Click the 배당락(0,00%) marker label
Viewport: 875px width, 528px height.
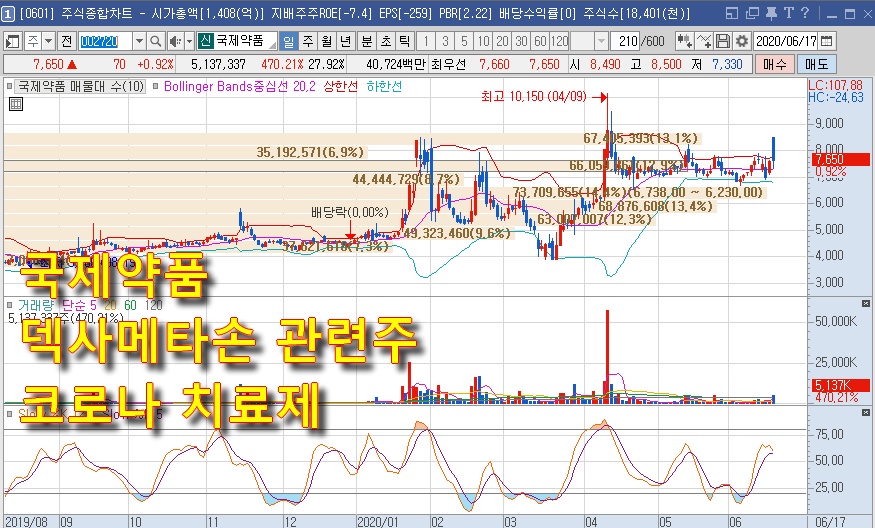coord(349,212)
